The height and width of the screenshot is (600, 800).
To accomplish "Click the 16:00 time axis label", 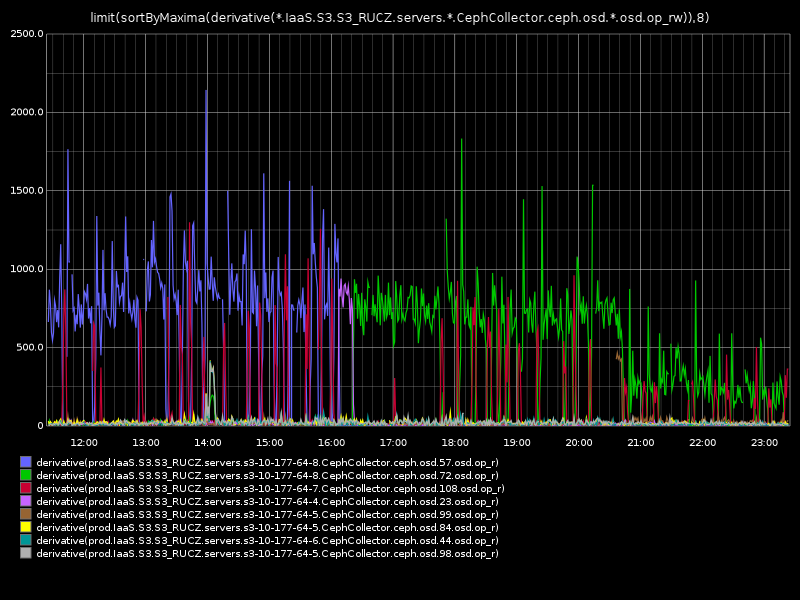I will pos(332,443).
